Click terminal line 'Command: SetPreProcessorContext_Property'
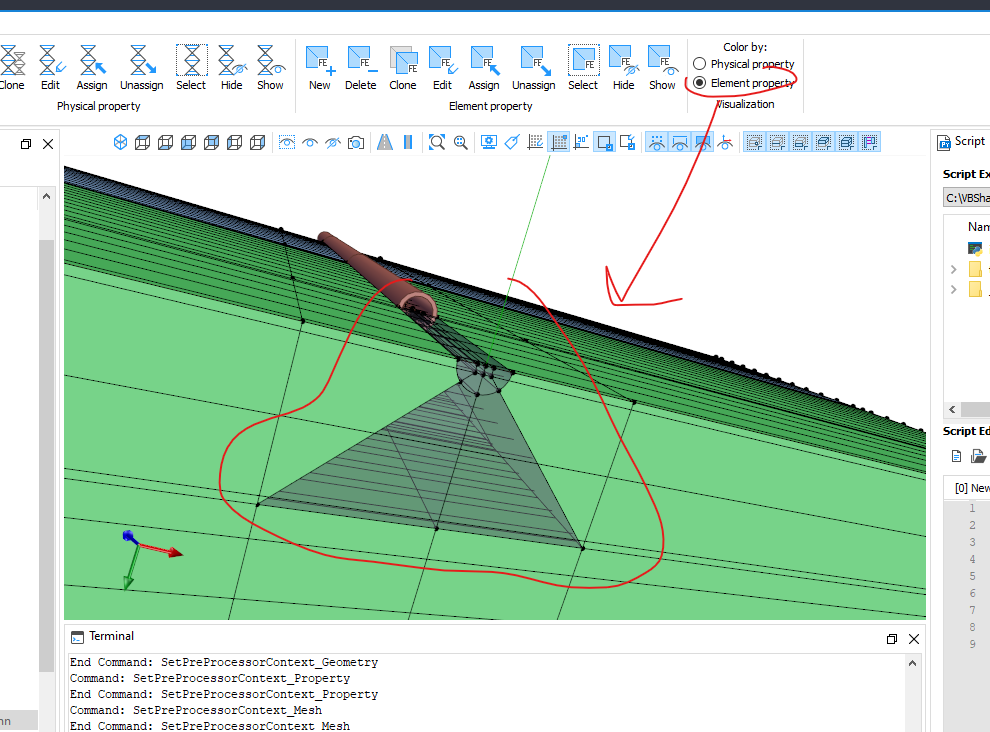This screenshot has width=990, height=732. pyautogui.click(x=210, y=678)
